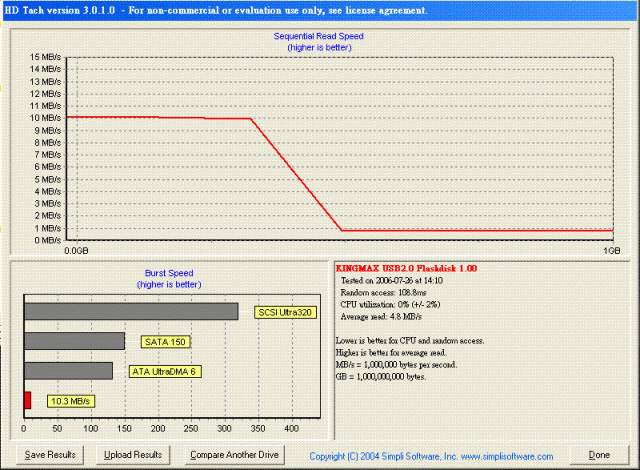Click the Tested on 2006-07-26 text
The height and width of the screenshot is (470, 640).
click(x=392, y=280)
